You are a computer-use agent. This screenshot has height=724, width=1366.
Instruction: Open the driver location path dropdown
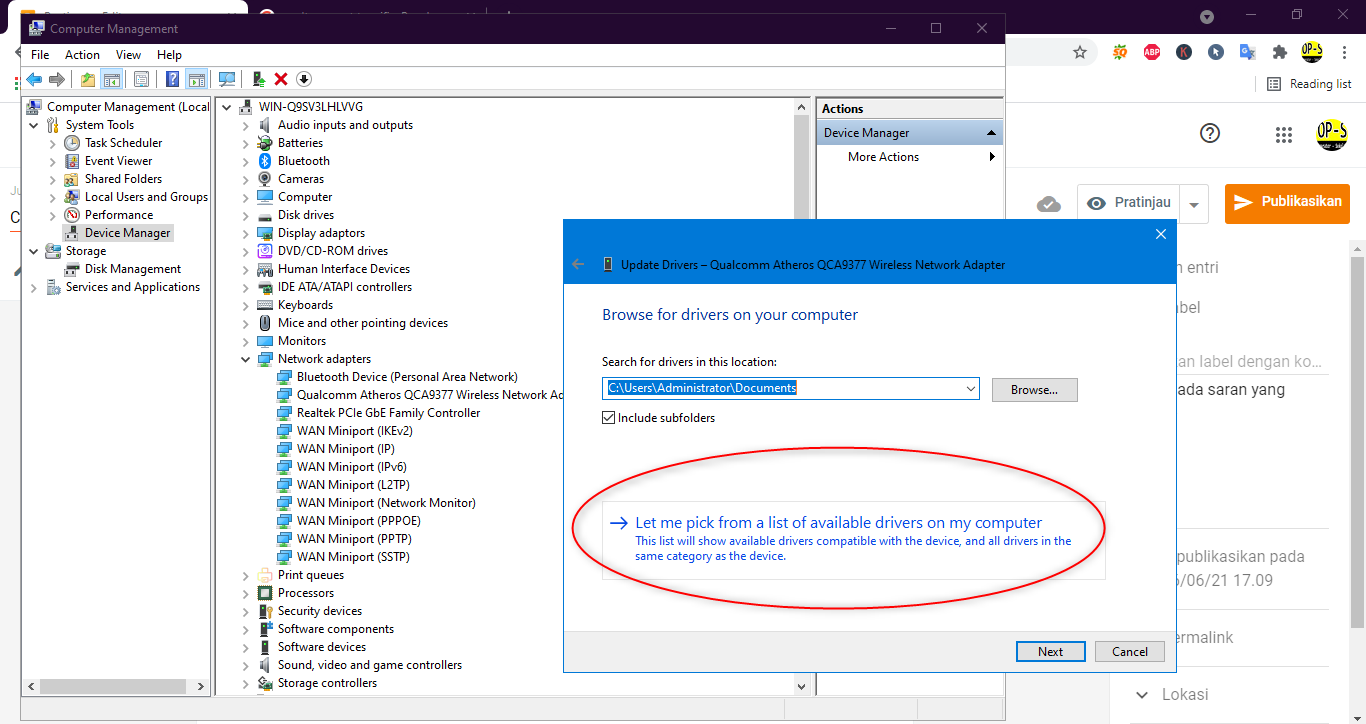[x=970, y=388]
